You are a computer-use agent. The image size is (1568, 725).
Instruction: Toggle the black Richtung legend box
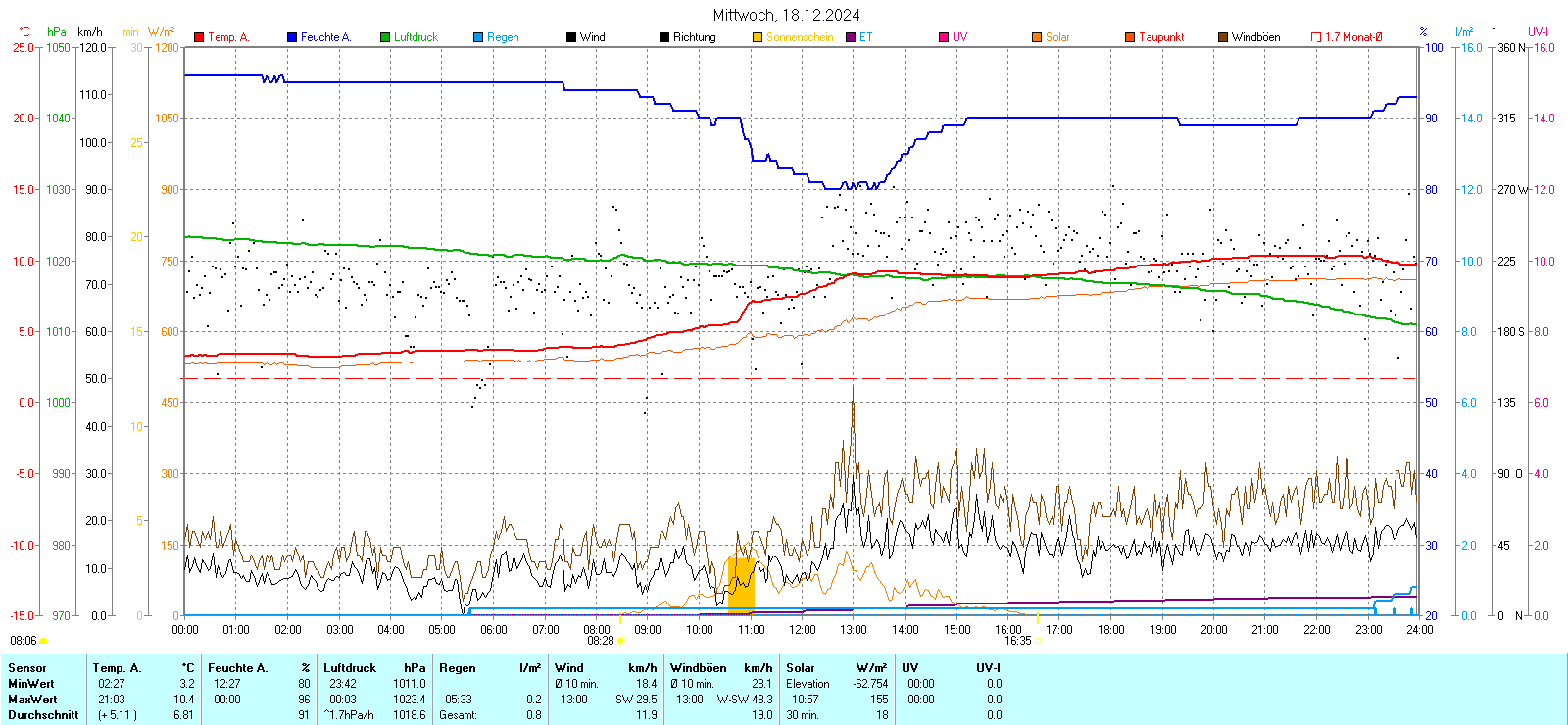[x=664, y=37]
